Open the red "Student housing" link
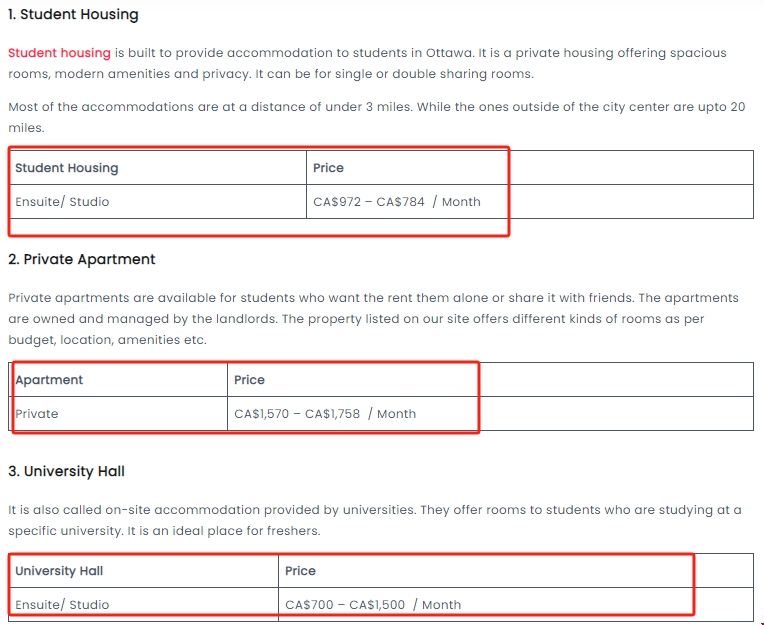Image resolution: width=764 pixels, height=625 pixels. click(x=59, y=52)
